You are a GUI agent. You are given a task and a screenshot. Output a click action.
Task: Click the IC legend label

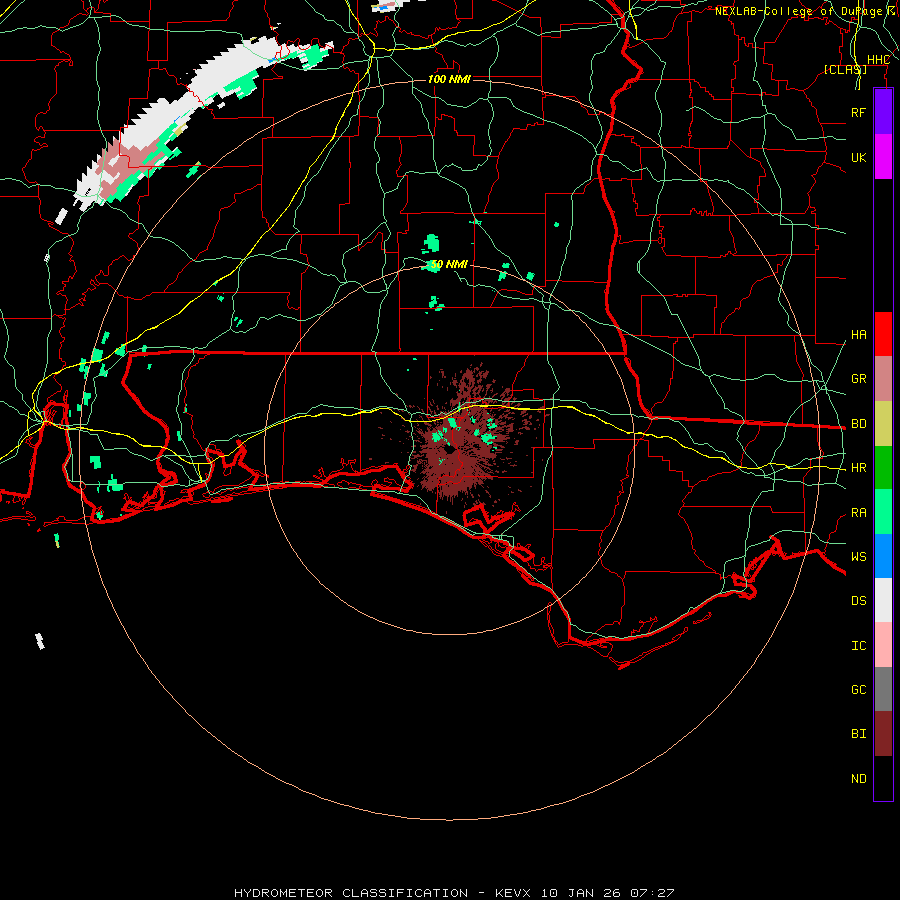pos(859,646)
